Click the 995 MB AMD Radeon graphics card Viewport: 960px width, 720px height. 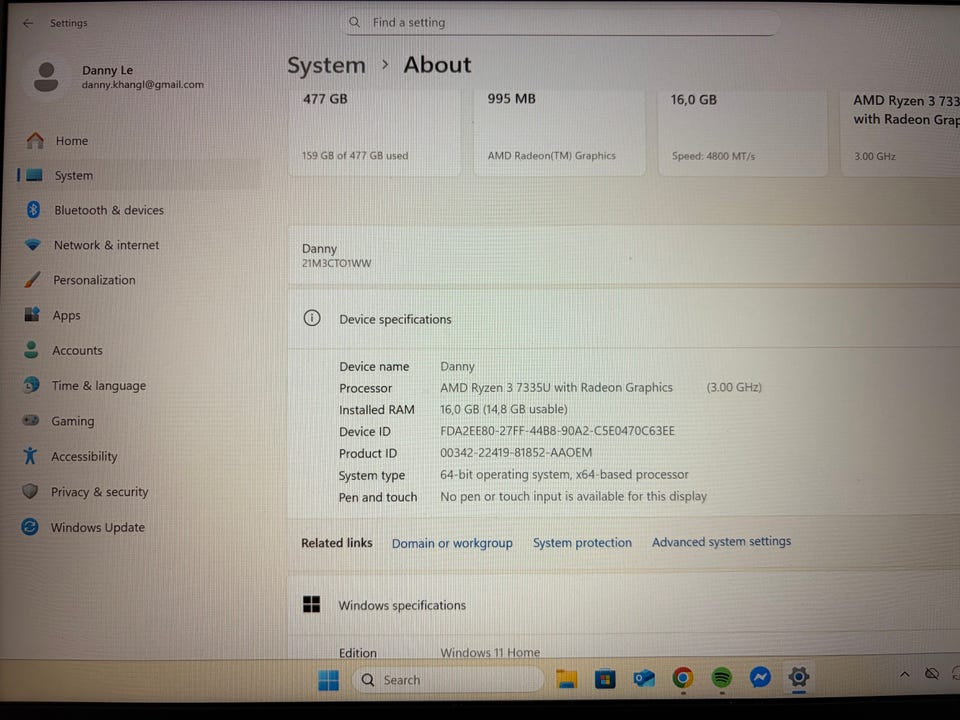pos(559,132)
